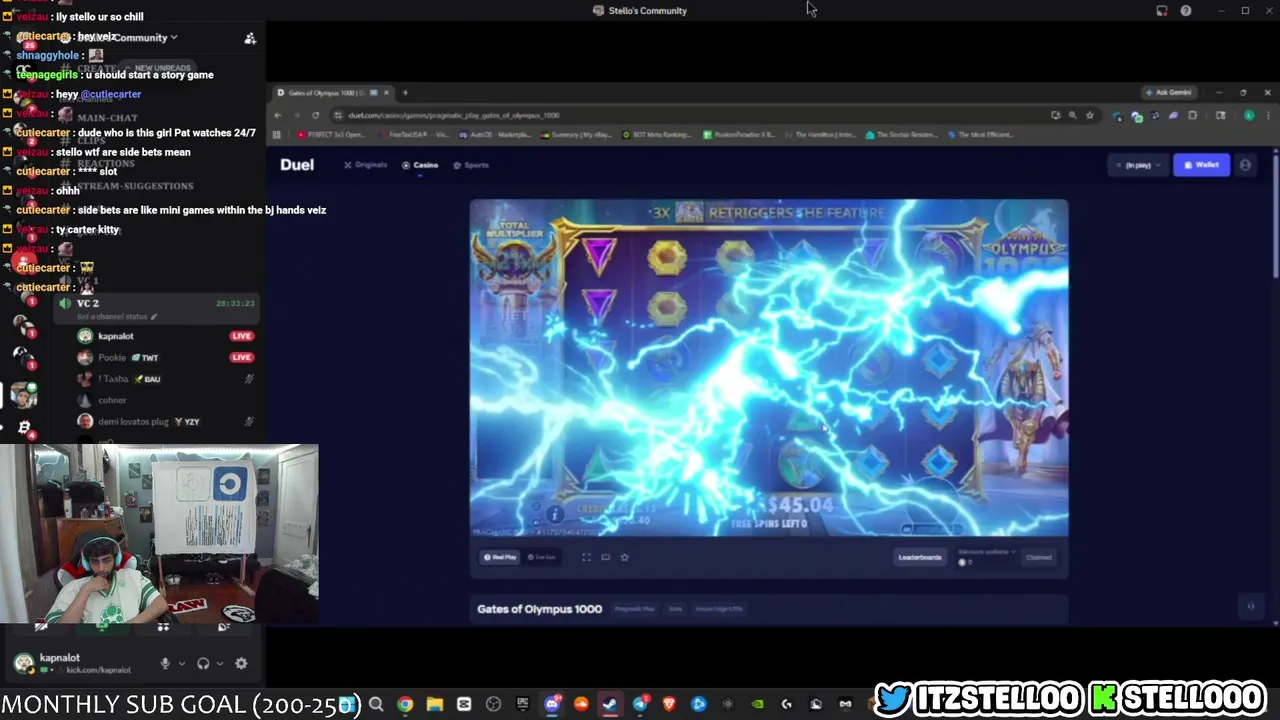Open browser zoom magnifier icon

point(1072,115)
